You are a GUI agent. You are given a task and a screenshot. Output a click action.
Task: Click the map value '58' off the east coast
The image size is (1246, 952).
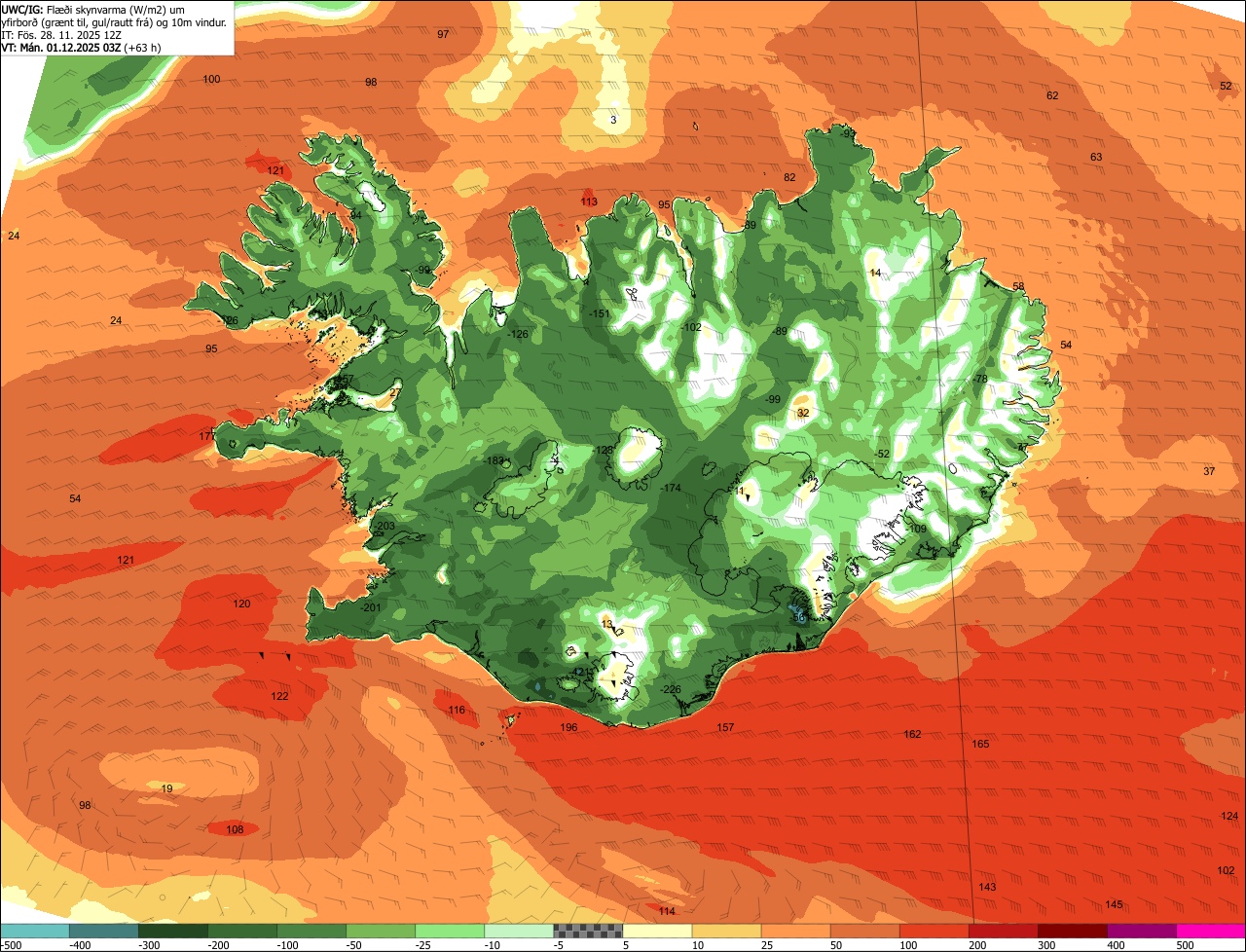coord(1018,286)
